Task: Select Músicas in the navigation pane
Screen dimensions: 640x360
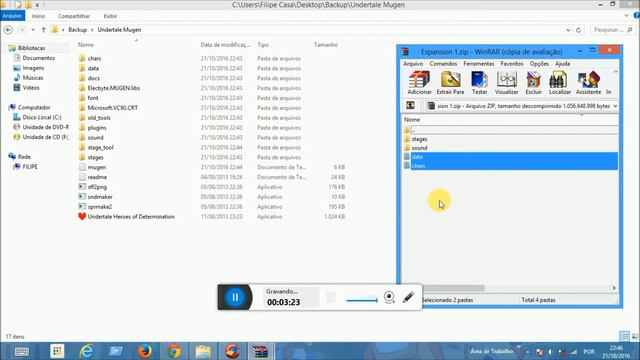Action: click(33, 78)
